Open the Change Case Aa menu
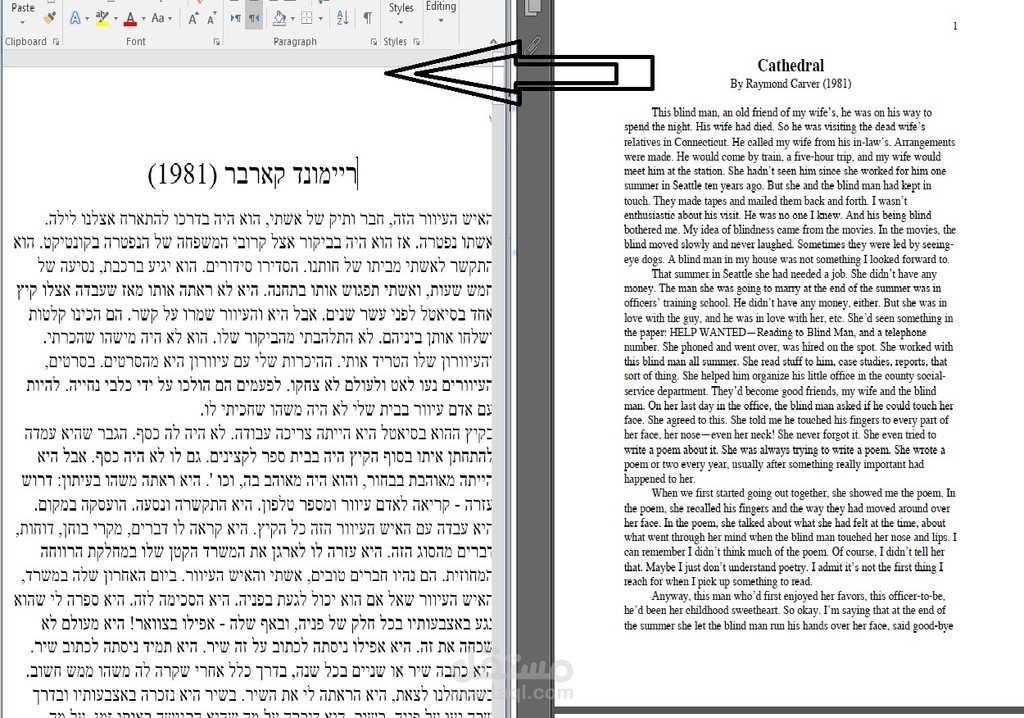The width and height of the screenshot is (1024, 718). tap(161, 18)
